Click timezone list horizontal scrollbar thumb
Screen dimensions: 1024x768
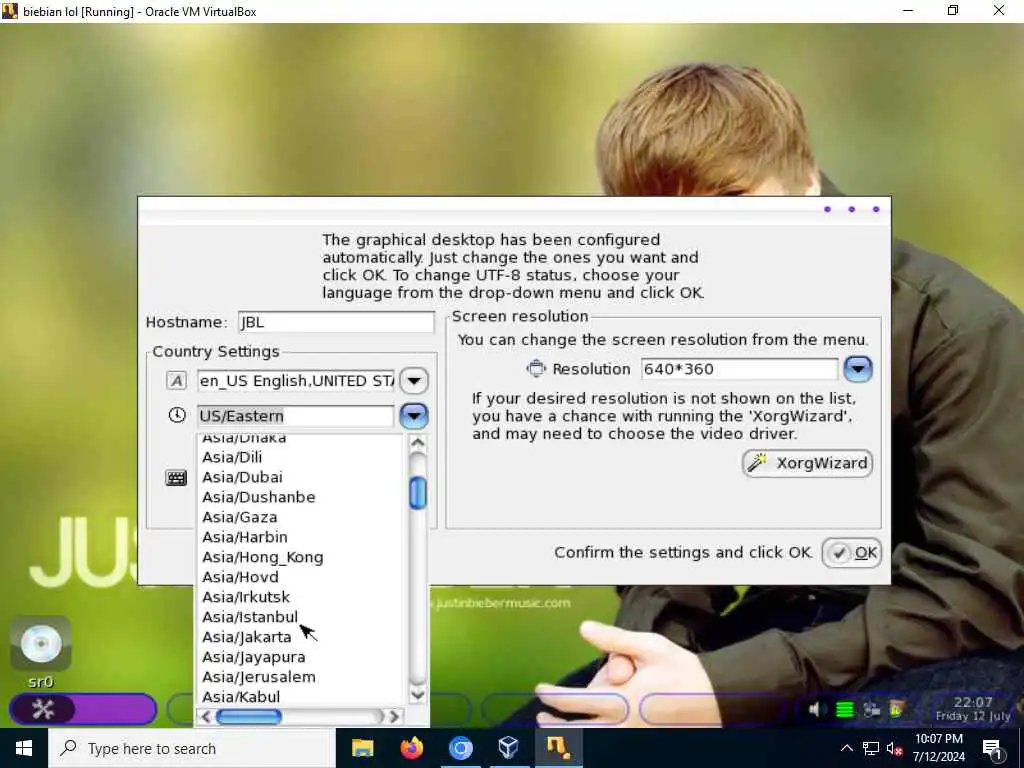(x=248, y=717)
